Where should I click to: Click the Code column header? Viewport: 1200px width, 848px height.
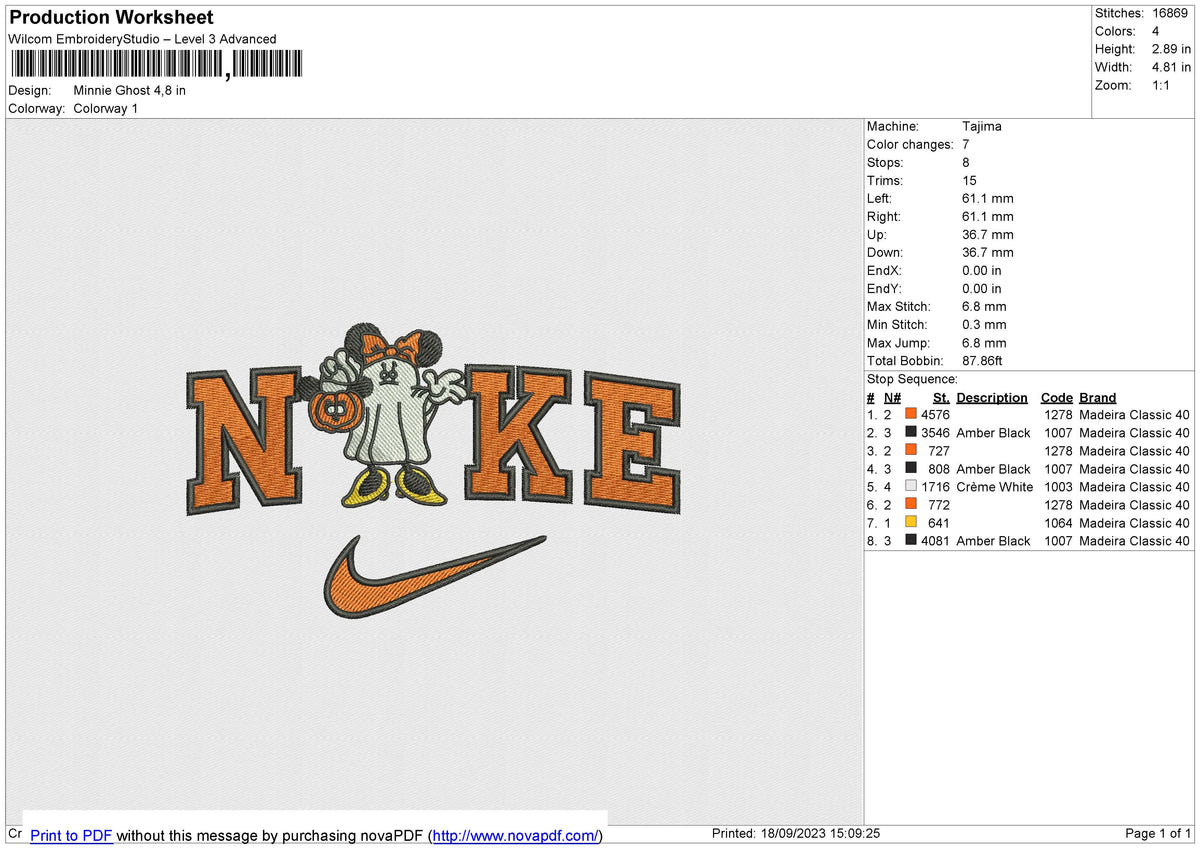tap(1056, 398)
